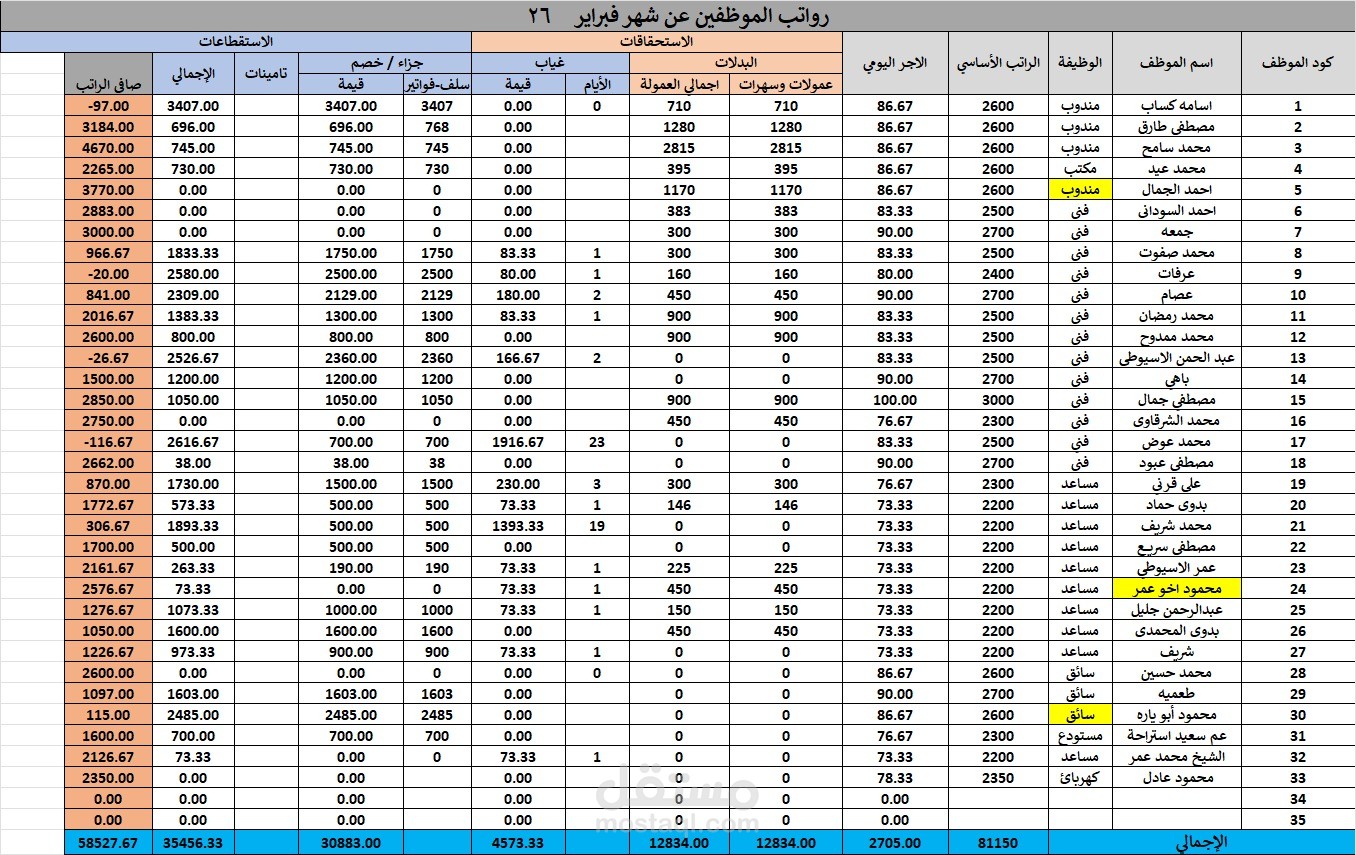Select the absence days cell showing 23
This screenshot has height=855, width=1356.
click(597, 442)
